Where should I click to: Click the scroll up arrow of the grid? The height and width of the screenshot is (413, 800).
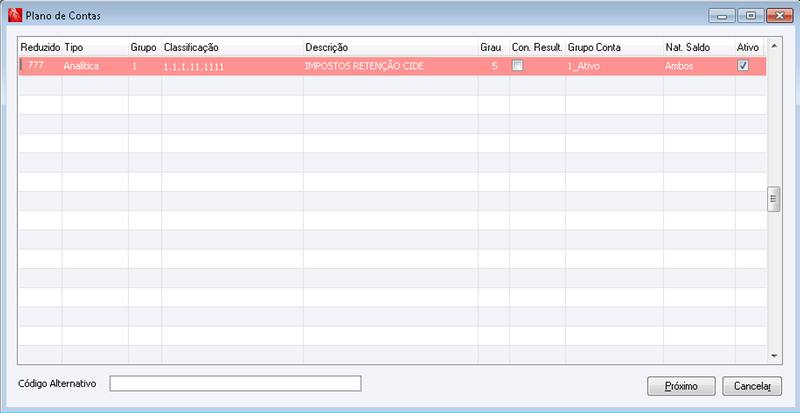click(773, 46)
